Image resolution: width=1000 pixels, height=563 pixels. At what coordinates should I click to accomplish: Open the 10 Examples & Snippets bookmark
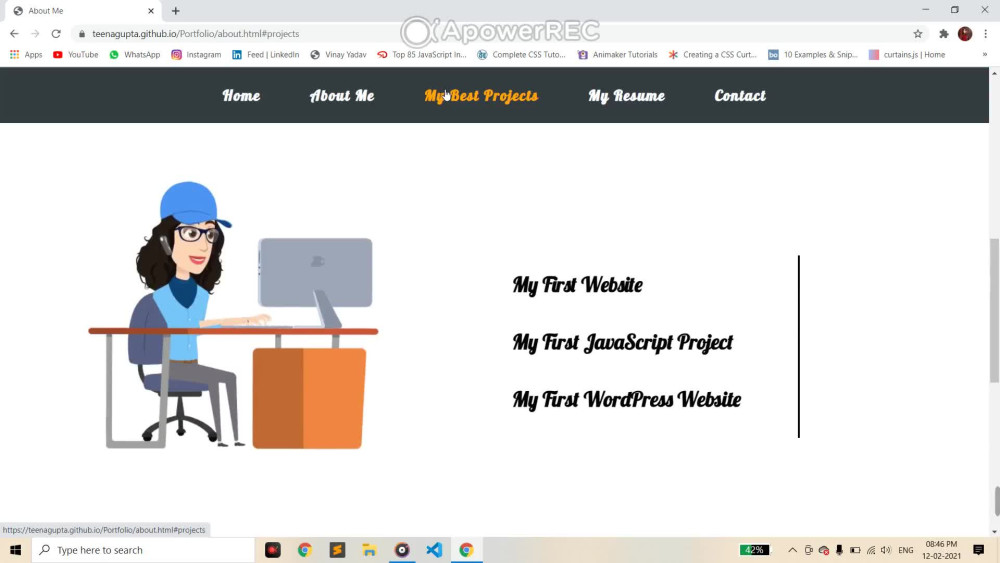pos(813,55)
